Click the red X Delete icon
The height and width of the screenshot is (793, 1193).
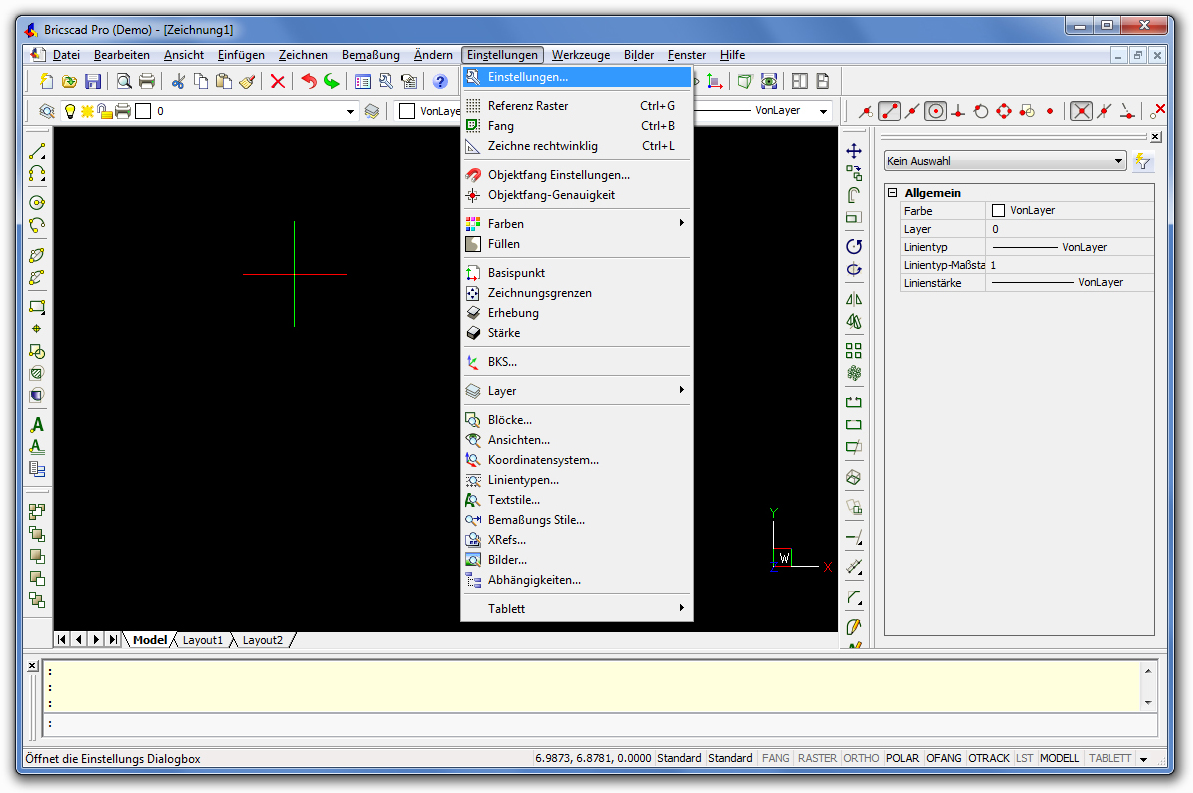point(278,82)
